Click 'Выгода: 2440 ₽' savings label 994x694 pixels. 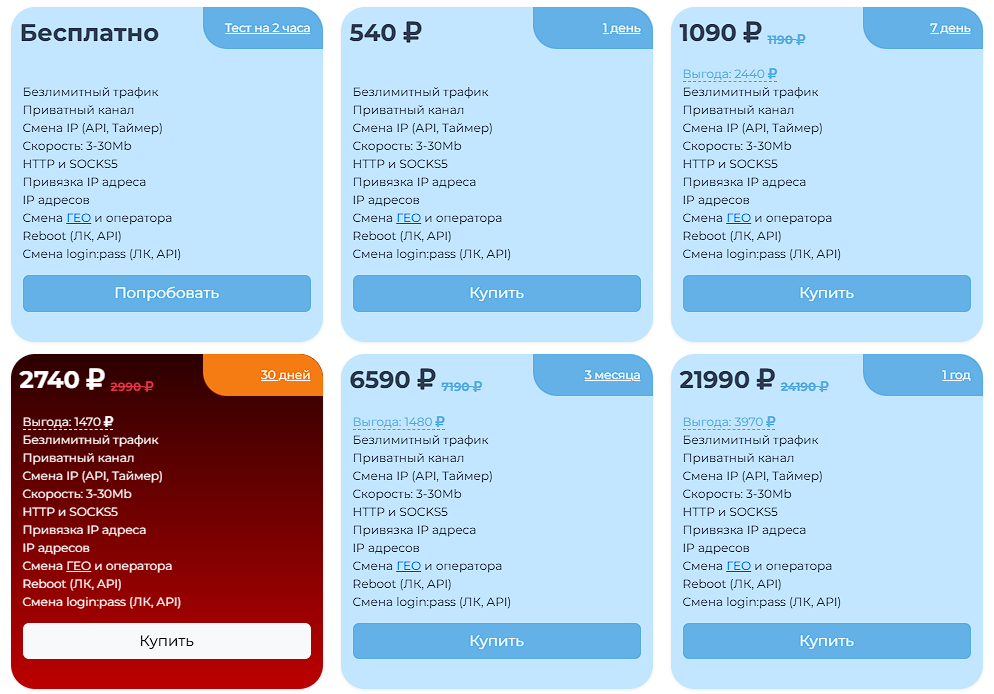[x=730, y=74]
